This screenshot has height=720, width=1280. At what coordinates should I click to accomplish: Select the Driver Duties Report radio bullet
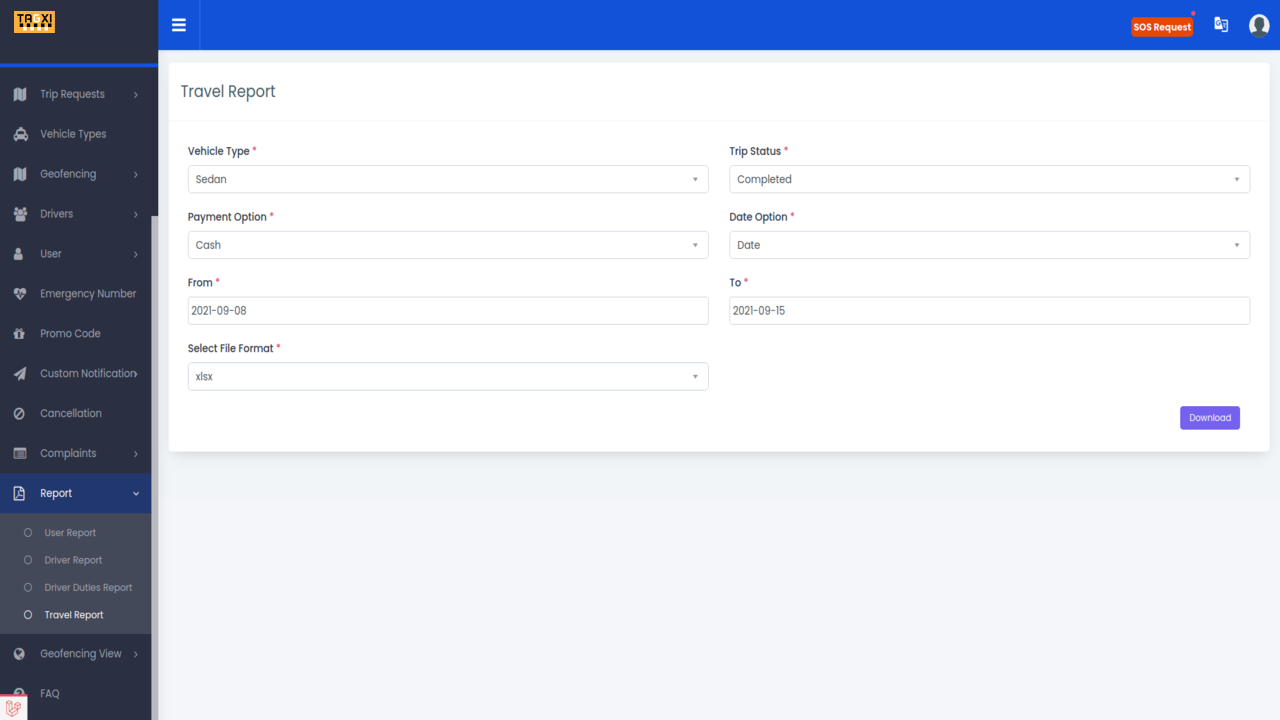click(x=29, y=587)
